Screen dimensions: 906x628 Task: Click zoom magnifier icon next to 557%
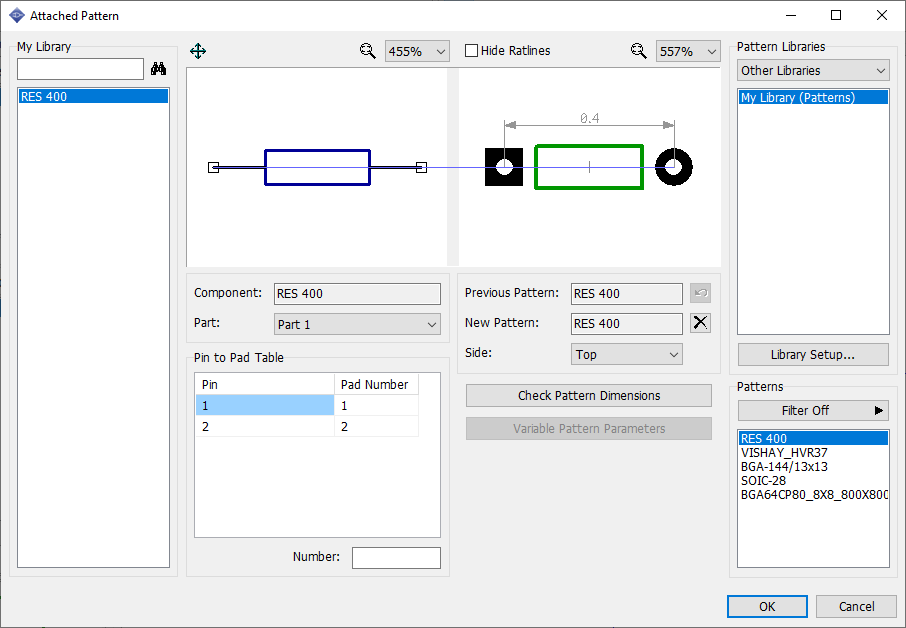click(x=638, y=51)
